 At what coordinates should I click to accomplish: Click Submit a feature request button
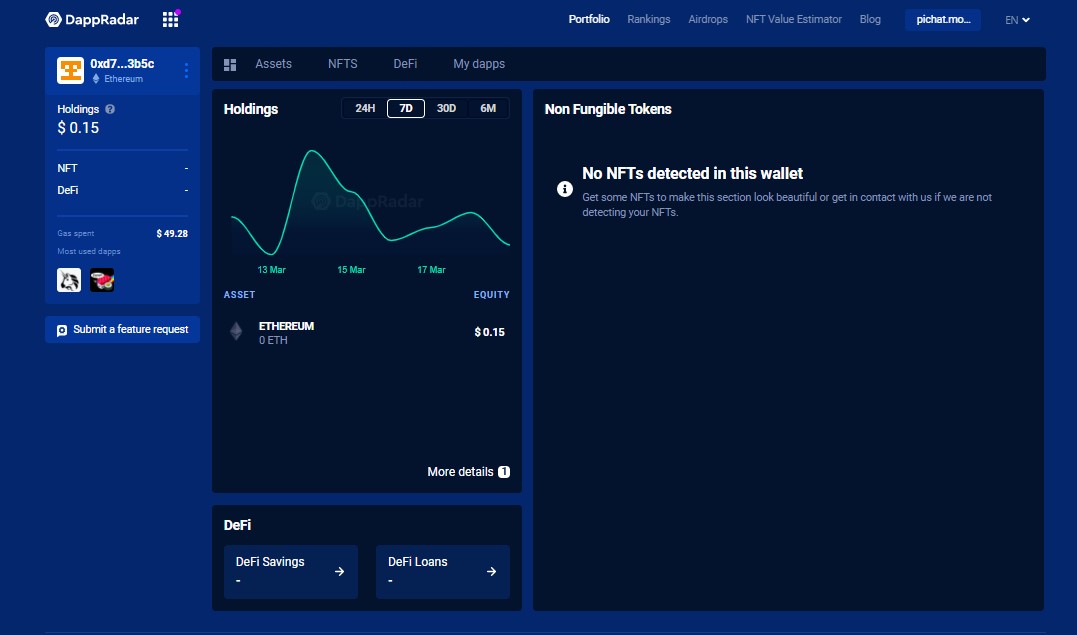(x=122, y=329)
